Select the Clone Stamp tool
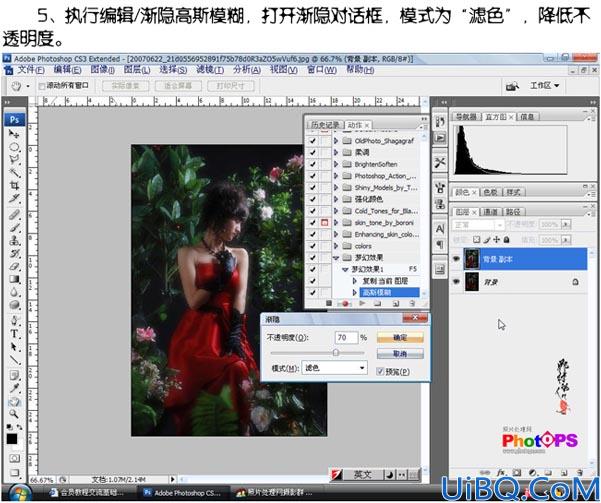 tap(14, 241)
